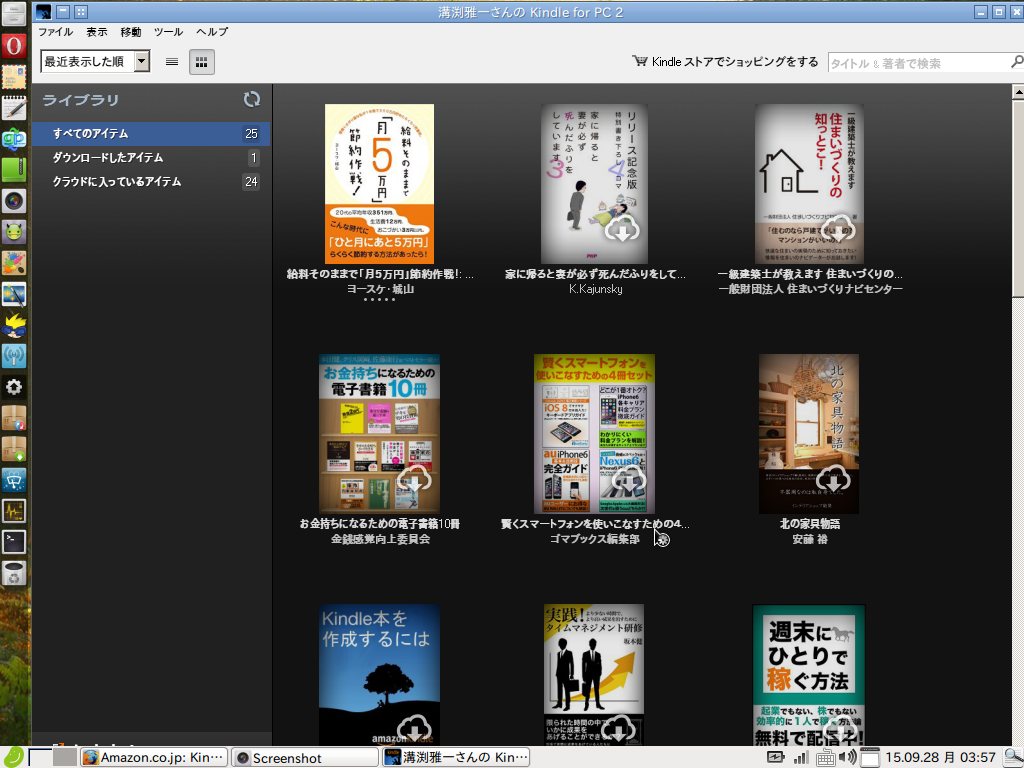Open the wireless network app in dock

14,355
